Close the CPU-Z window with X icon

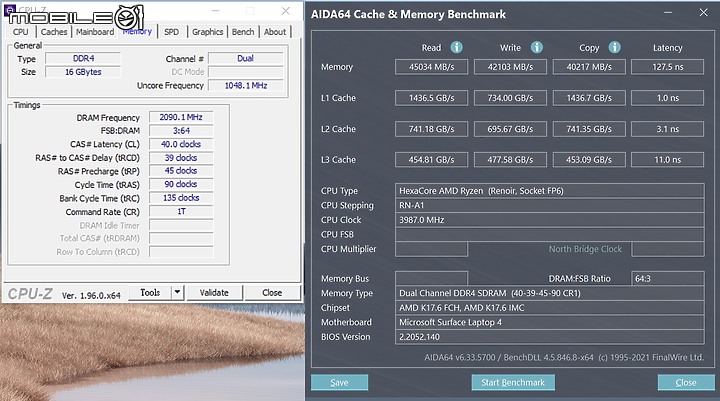click(x=286, y=11)
